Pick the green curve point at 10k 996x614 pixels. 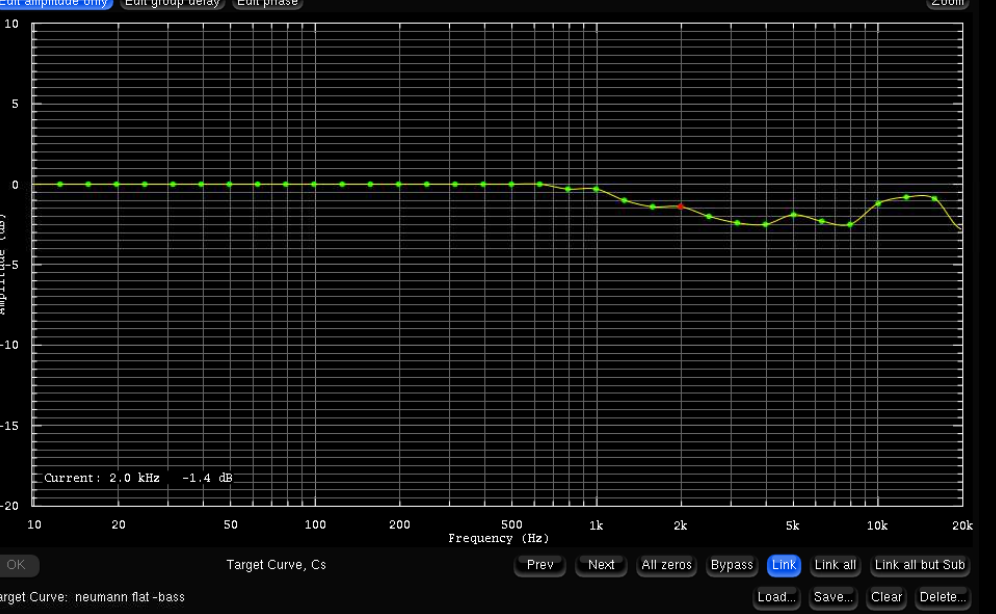point(878,203)
